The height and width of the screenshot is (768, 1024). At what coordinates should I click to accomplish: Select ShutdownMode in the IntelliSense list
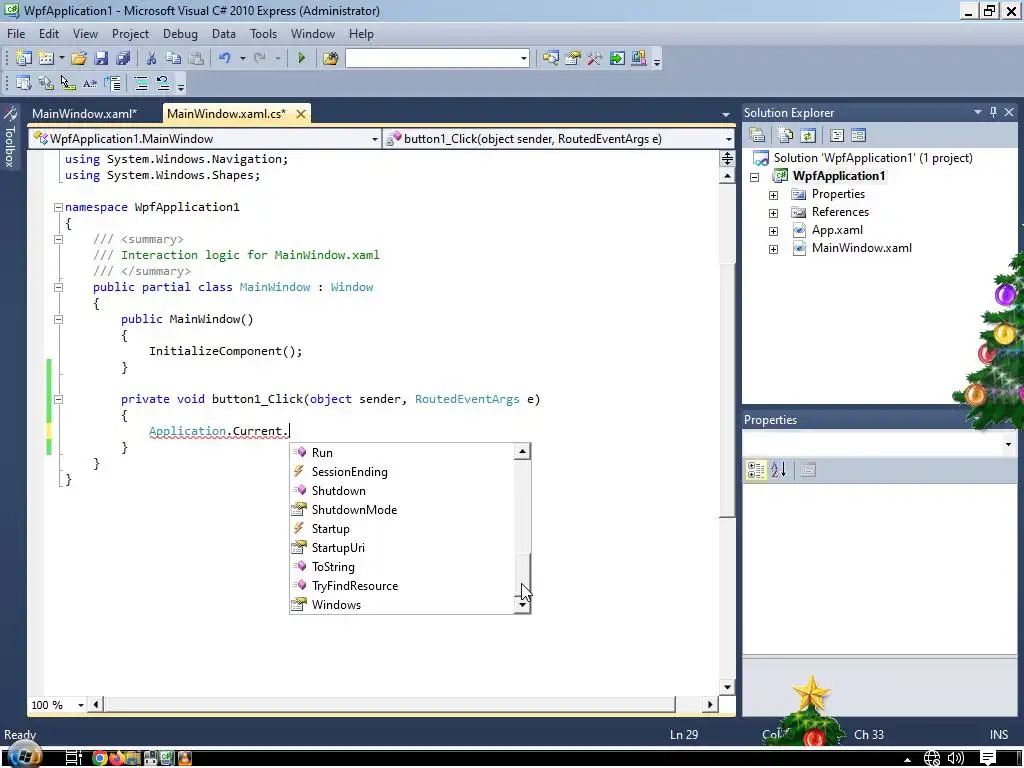click(354, 509)
